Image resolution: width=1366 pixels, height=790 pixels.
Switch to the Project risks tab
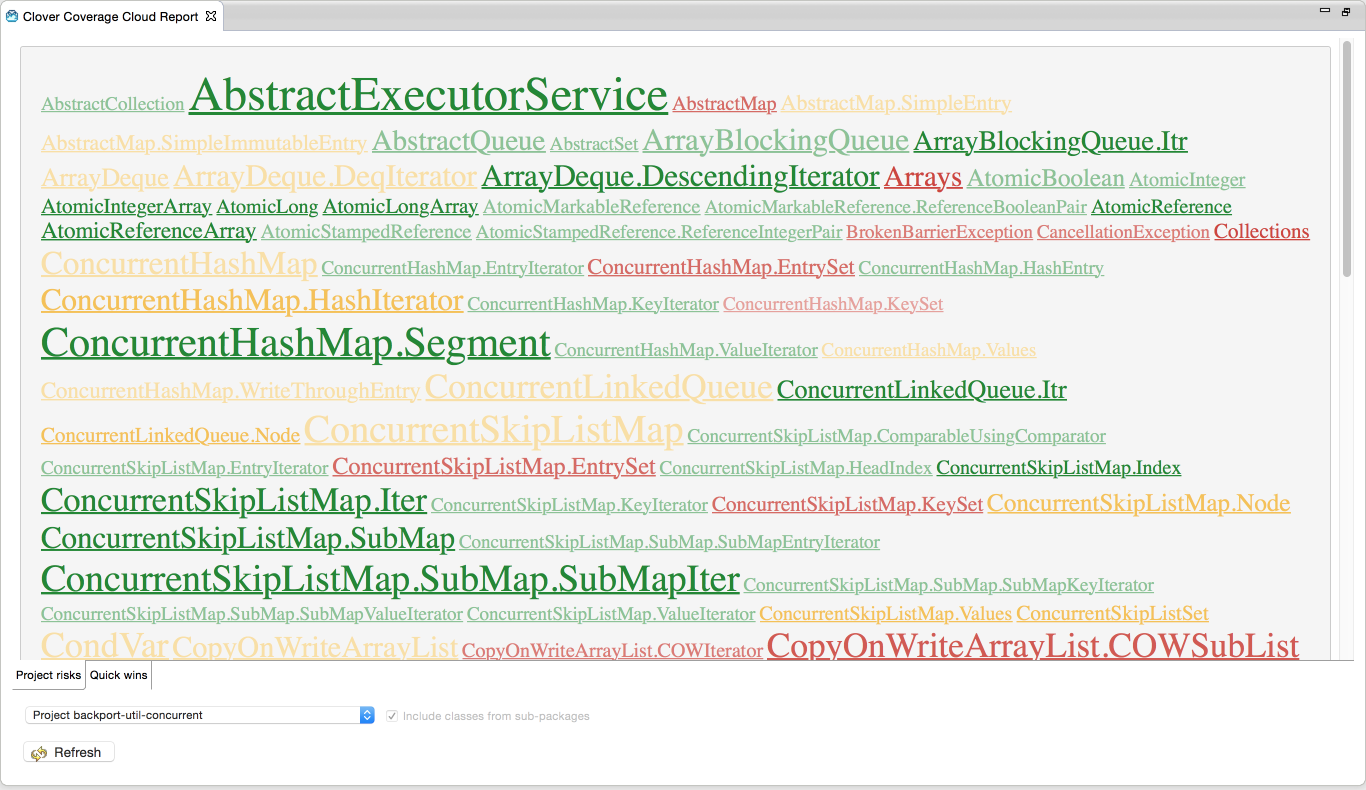(48, 675)
